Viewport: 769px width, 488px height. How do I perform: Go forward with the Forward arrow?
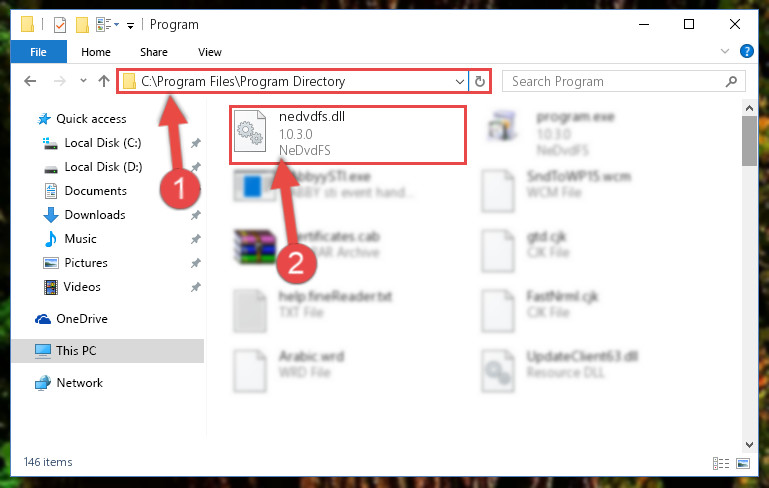(59, 81)
